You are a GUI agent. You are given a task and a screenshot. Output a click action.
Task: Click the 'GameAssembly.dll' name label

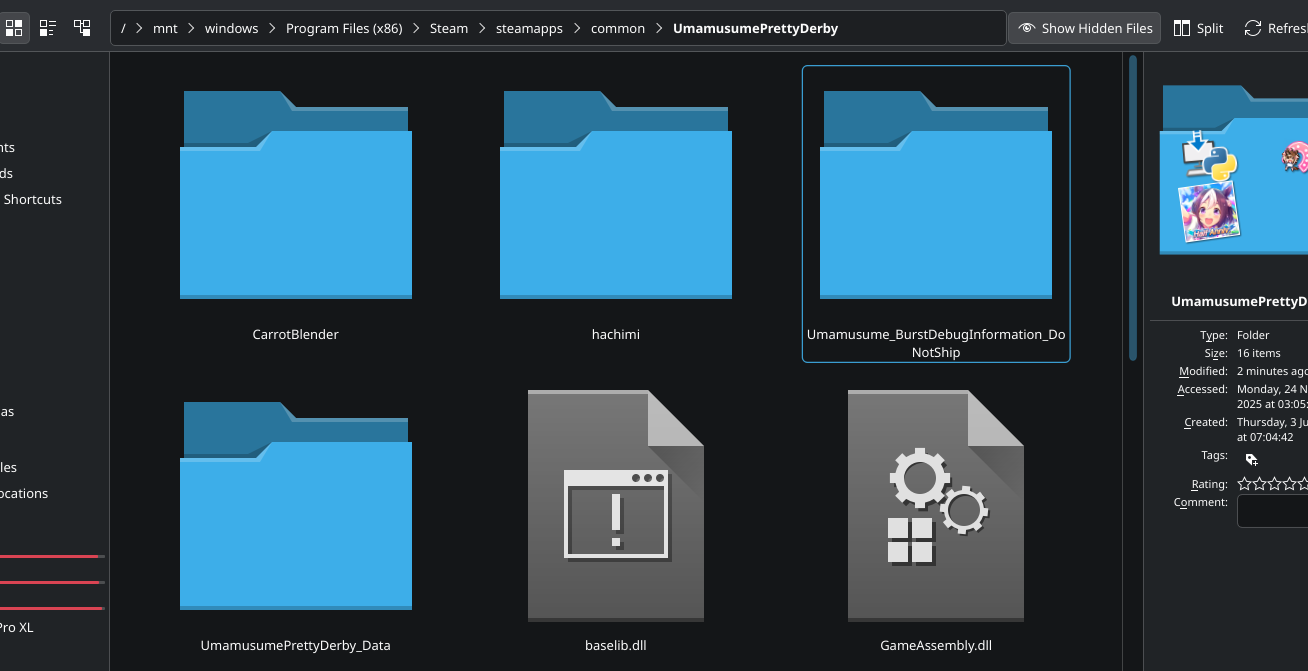936,645
